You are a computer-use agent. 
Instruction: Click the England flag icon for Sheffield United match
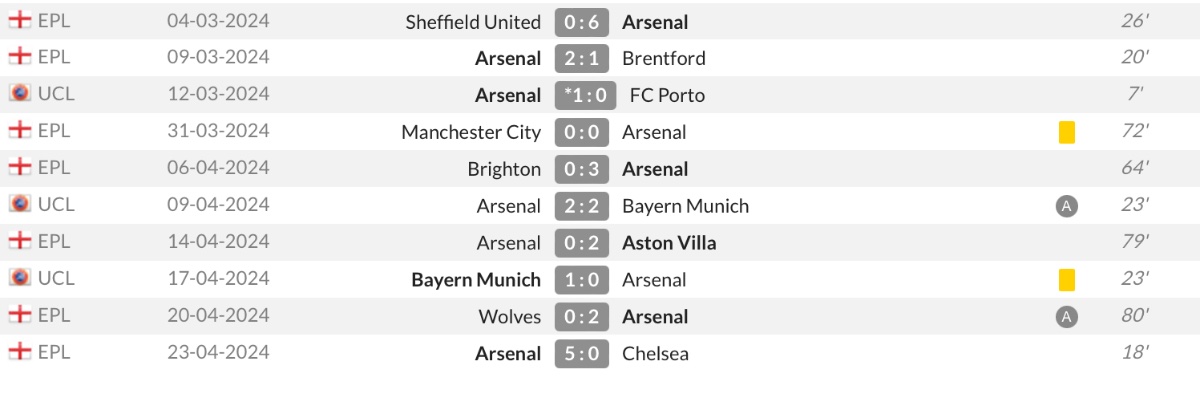pos(19,21)
